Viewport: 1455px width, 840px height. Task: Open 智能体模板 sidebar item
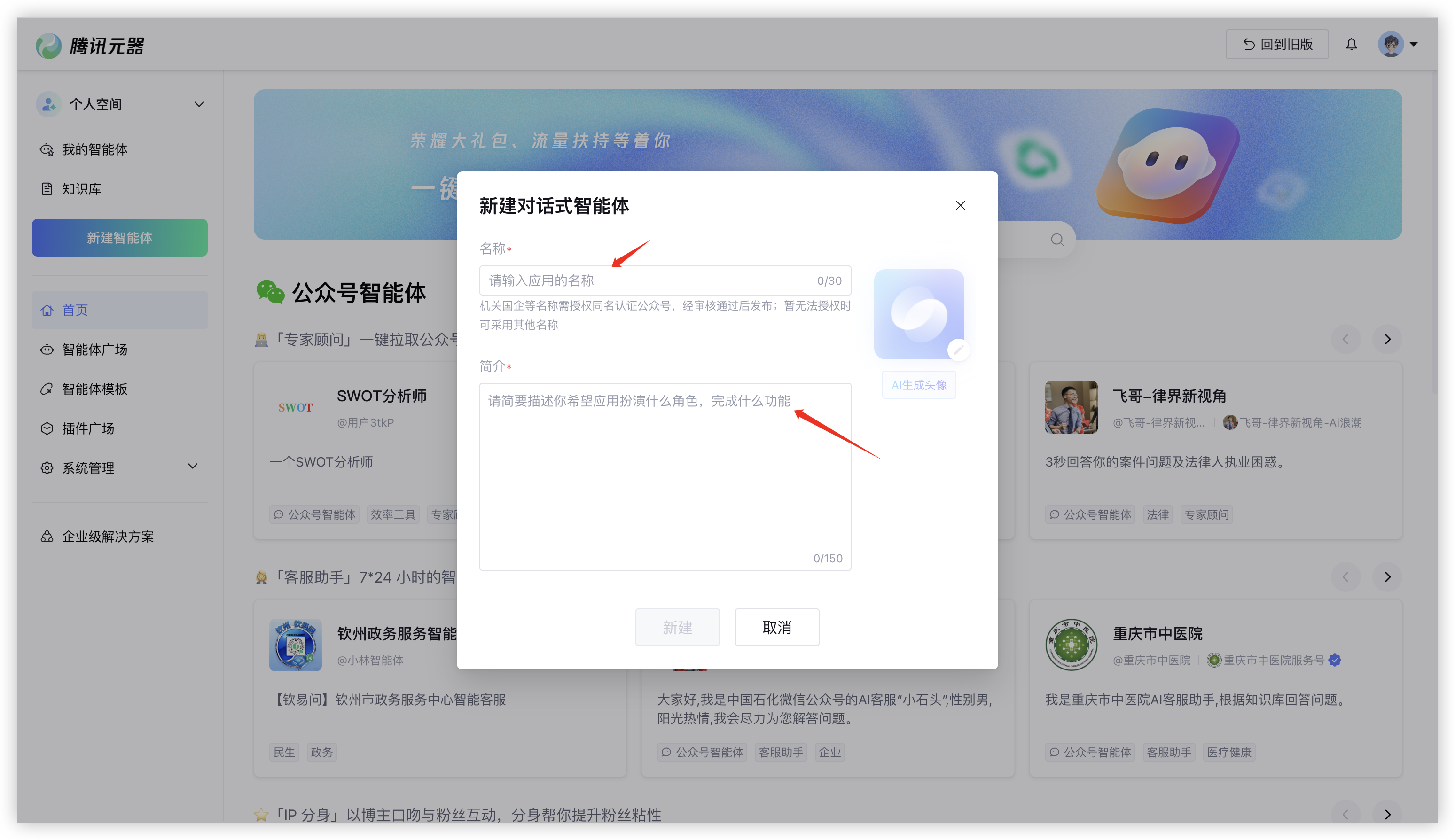click(x=94, y=389)
